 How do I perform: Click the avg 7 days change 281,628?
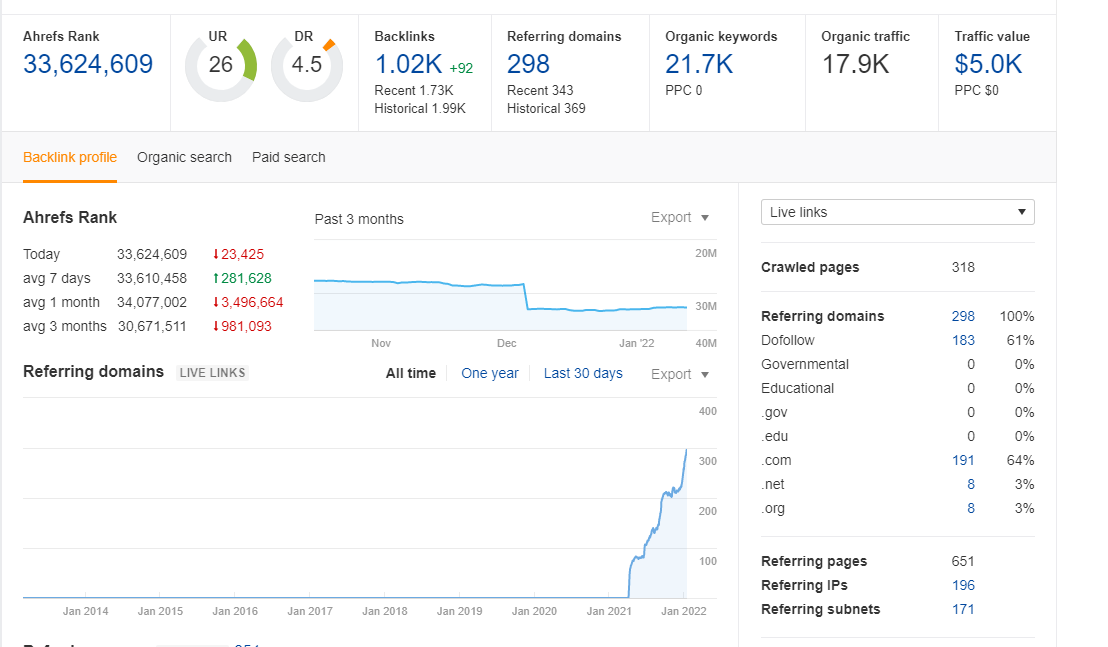point(242,278)
